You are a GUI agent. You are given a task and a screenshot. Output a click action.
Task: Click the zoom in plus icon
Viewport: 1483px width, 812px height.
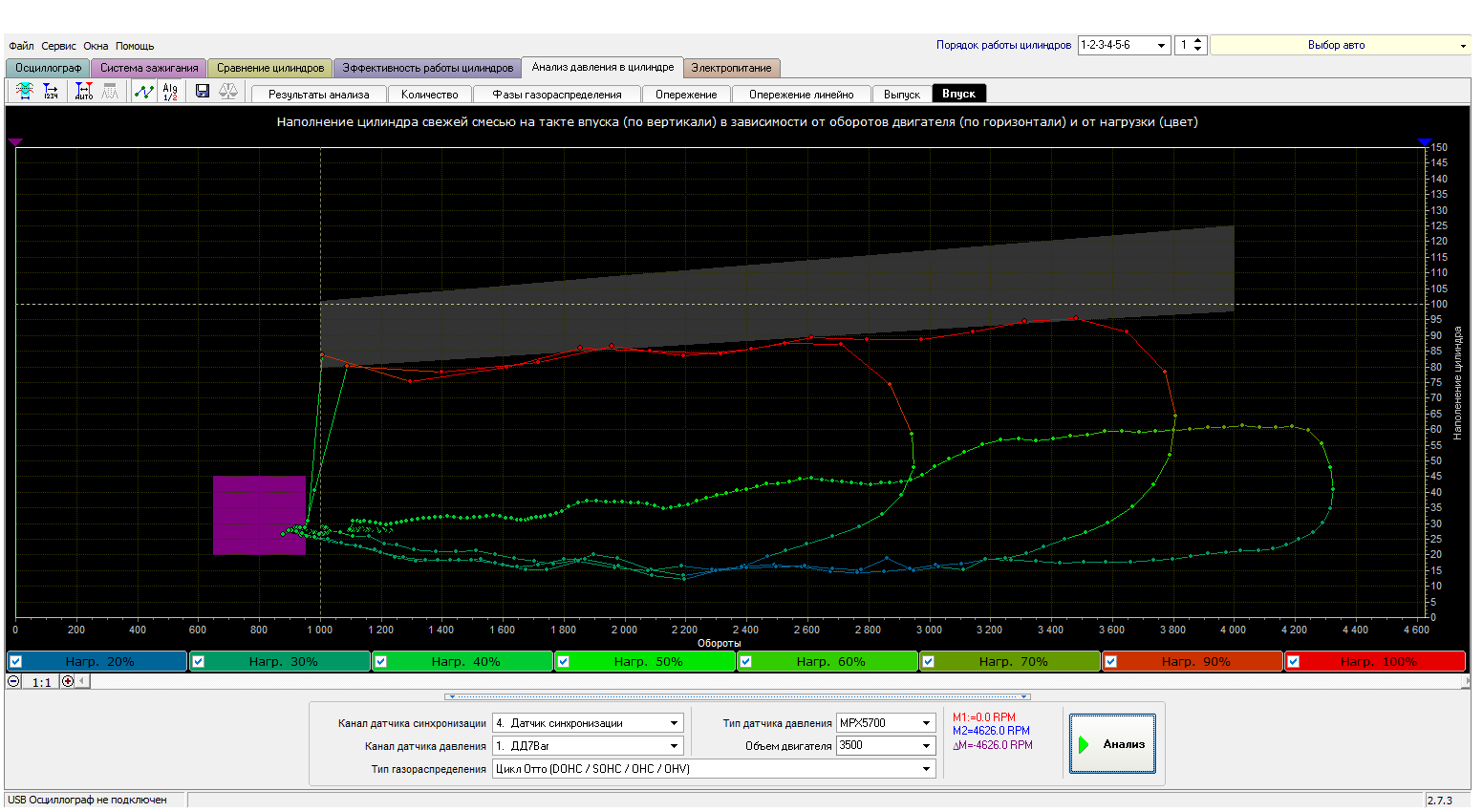[68, 681]
